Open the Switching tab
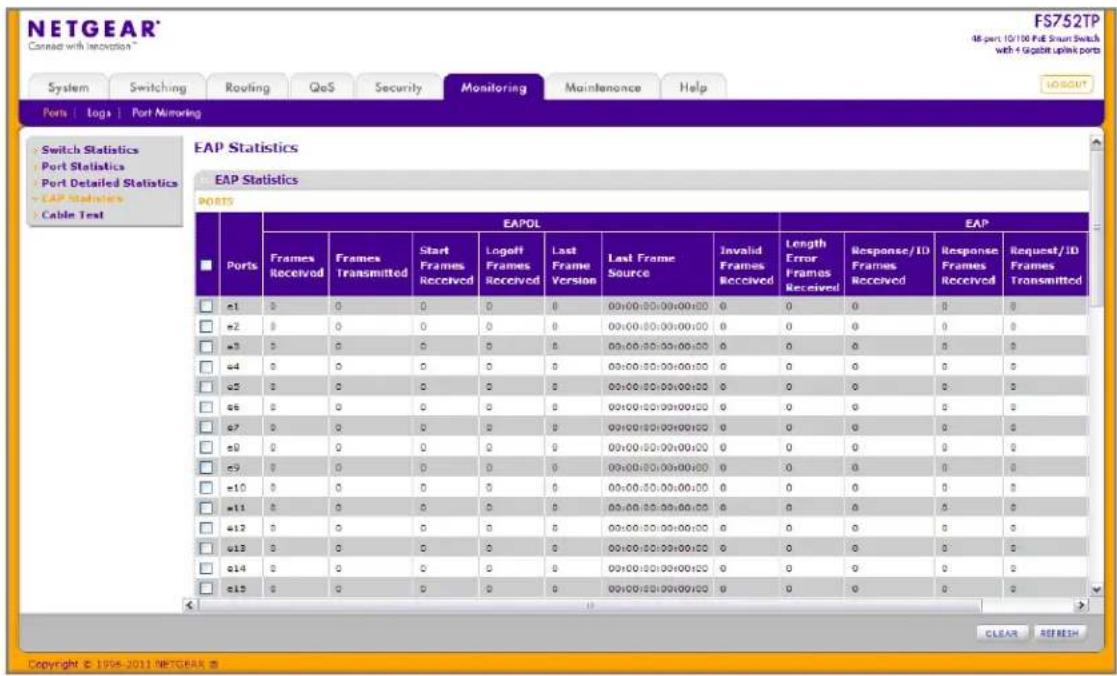Image resolution: width=1117 pixels, height=676 pixels. 157,88
